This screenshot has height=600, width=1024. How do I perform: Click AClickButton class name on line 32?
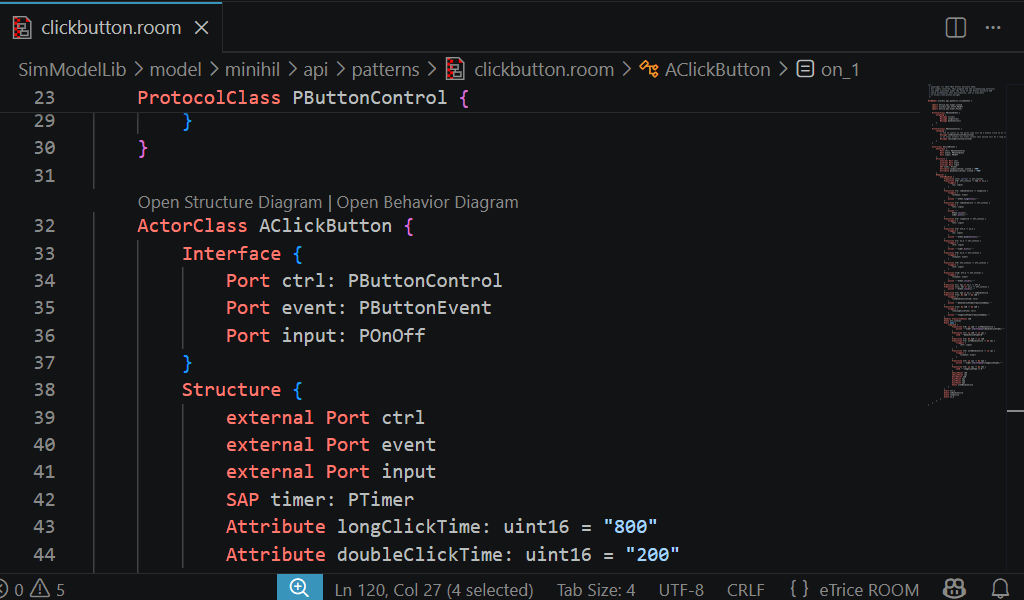325,226
